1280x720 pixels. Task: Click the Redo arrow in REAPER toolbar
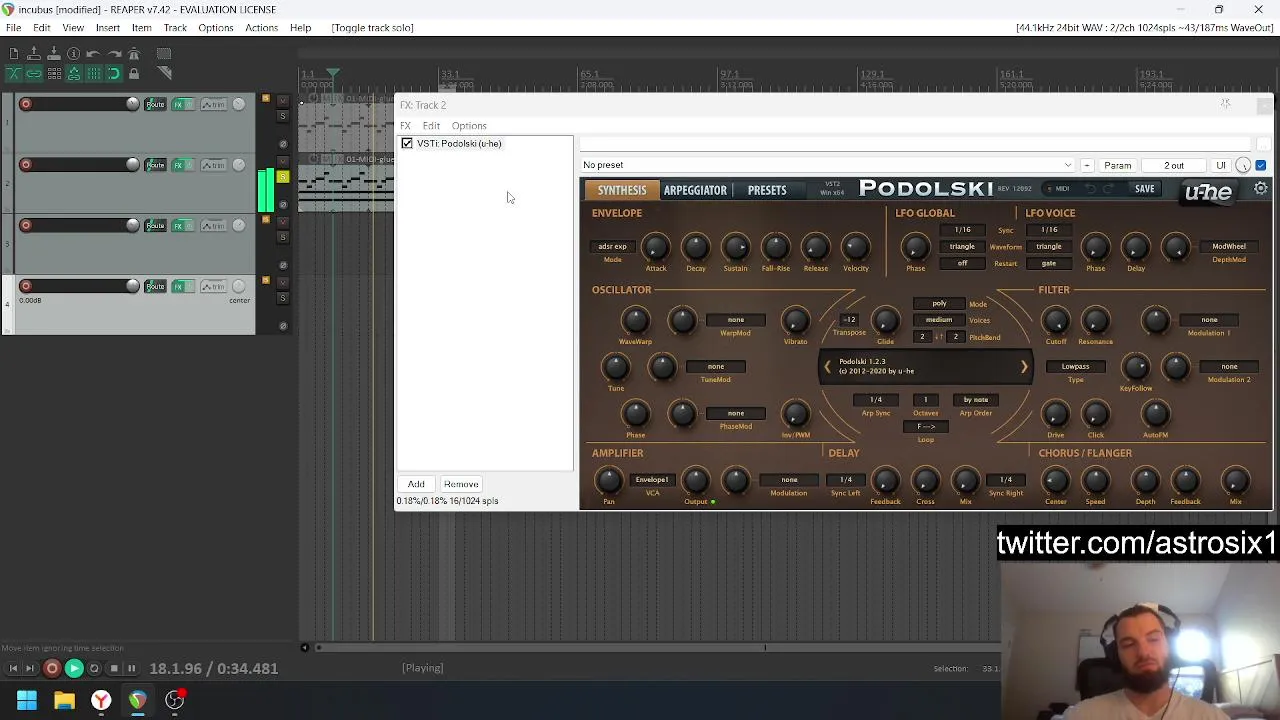click(x=114, y=53)
